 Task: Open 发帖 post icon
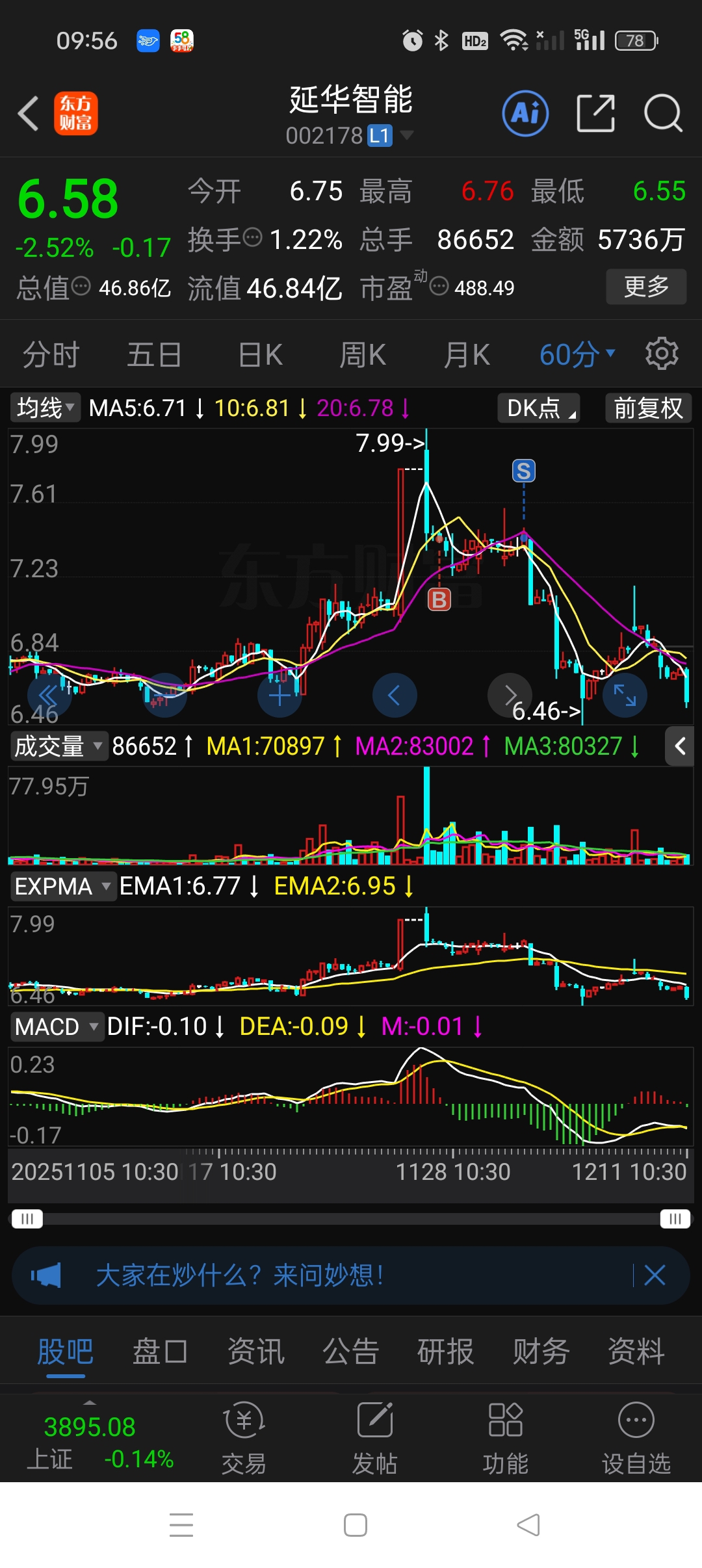click(375, 1438)
